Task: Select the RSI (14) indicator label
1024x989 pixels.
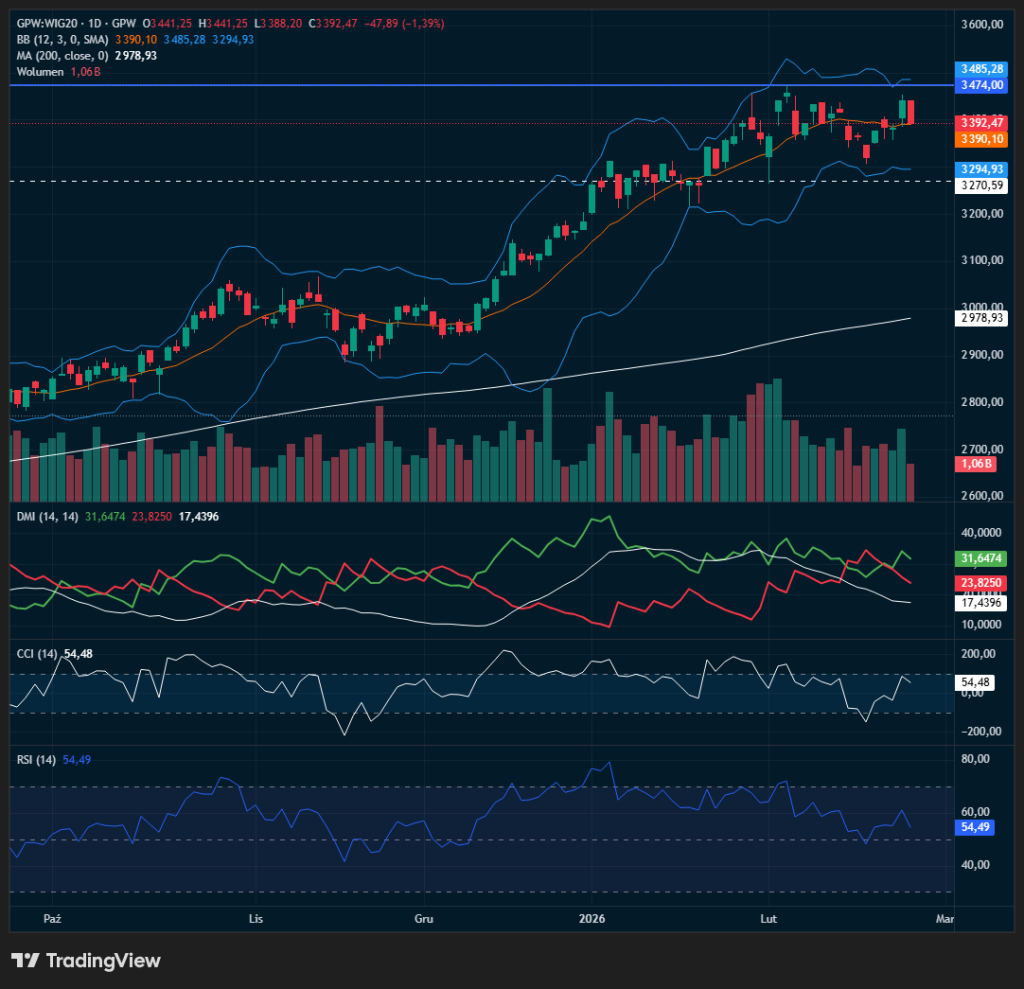Action: tap(36, 760)
